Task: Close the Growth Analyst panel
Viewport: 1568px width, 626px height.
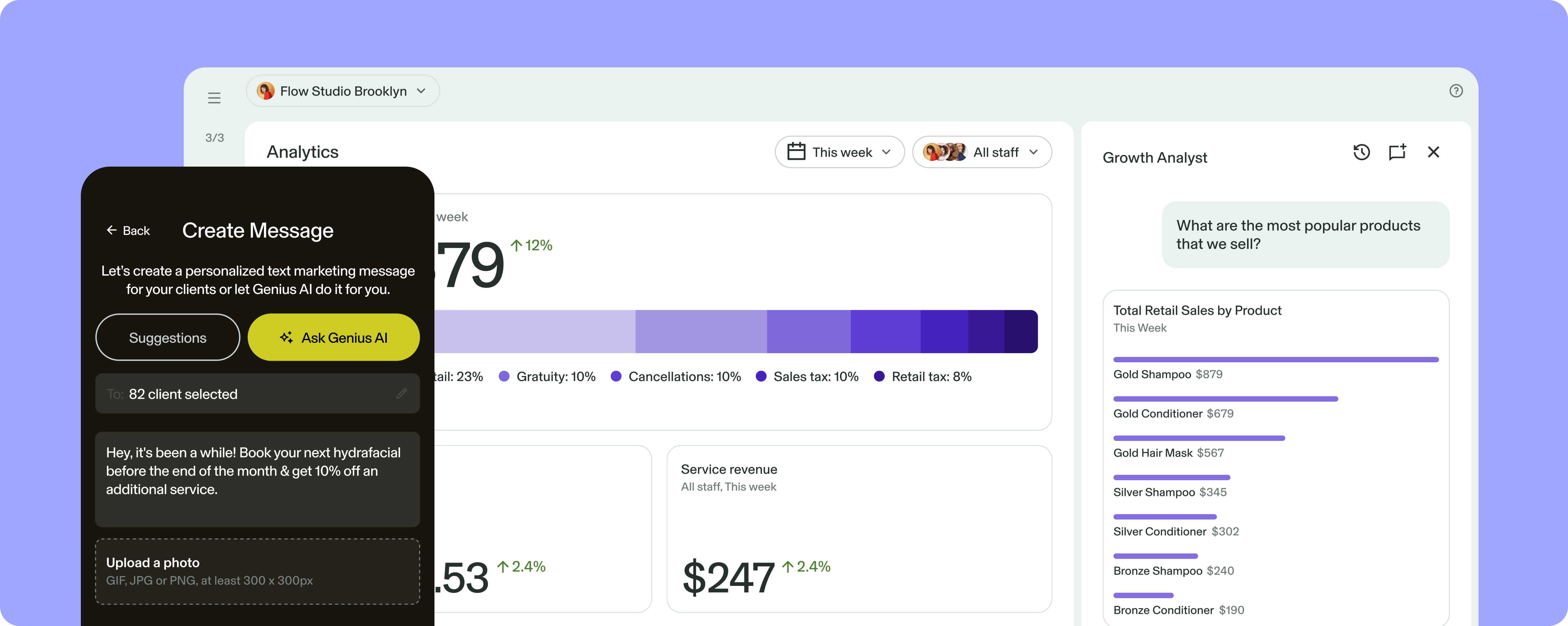Action: tap(1433, 152)
